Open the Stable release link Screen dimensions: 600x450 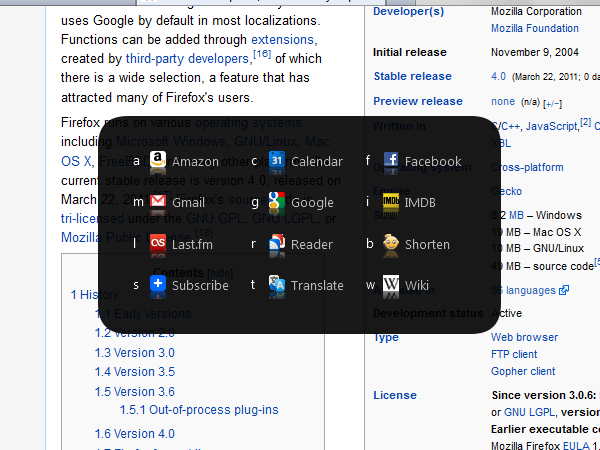pyautogui.click(x=412, y=76)
